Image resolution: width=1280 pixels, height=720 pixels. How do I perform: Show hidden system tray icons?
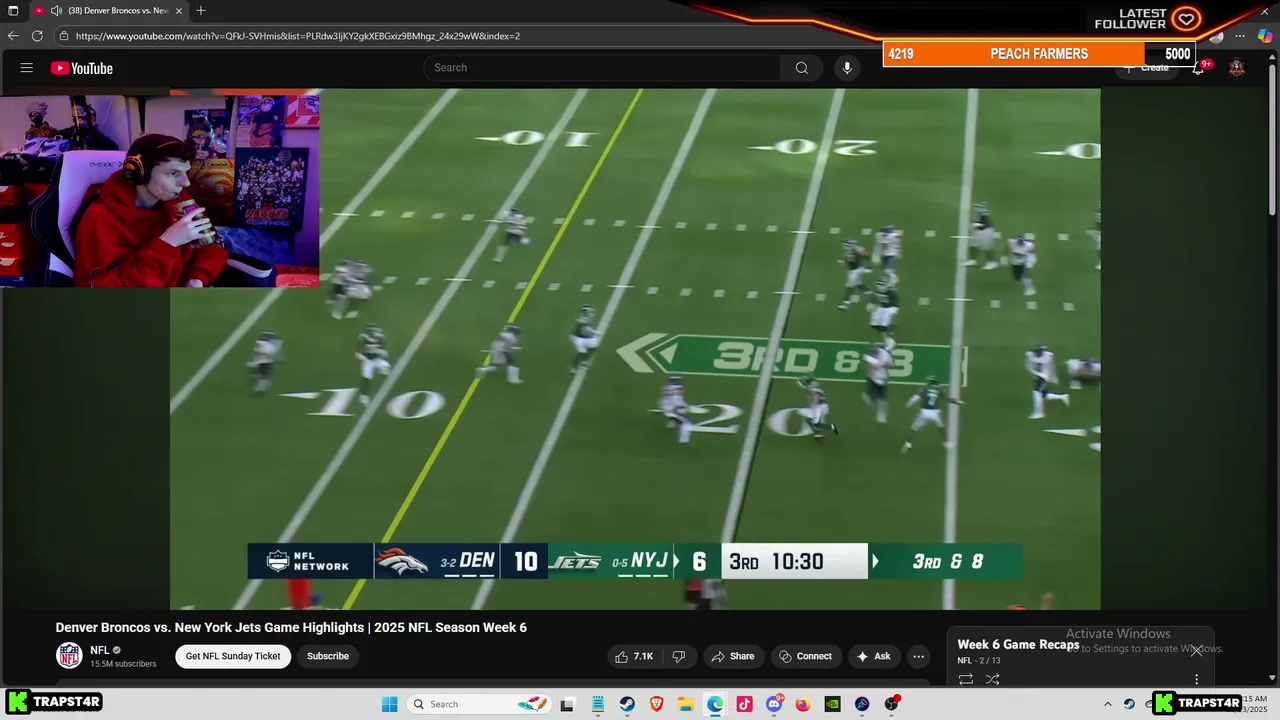click(1107, 704)
